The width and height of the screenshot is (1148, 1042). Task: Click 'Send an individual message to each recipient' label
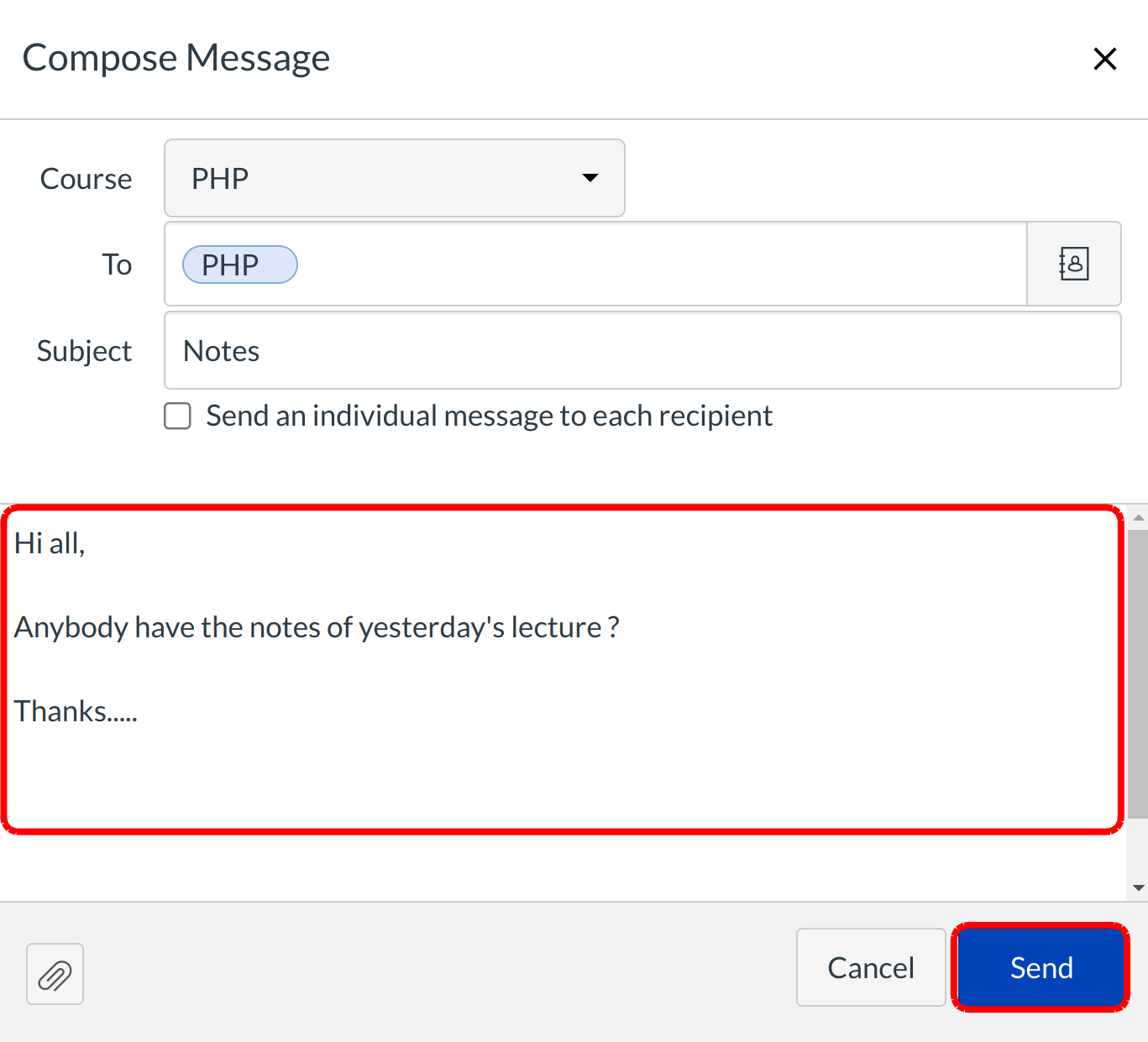pos(489,416)
